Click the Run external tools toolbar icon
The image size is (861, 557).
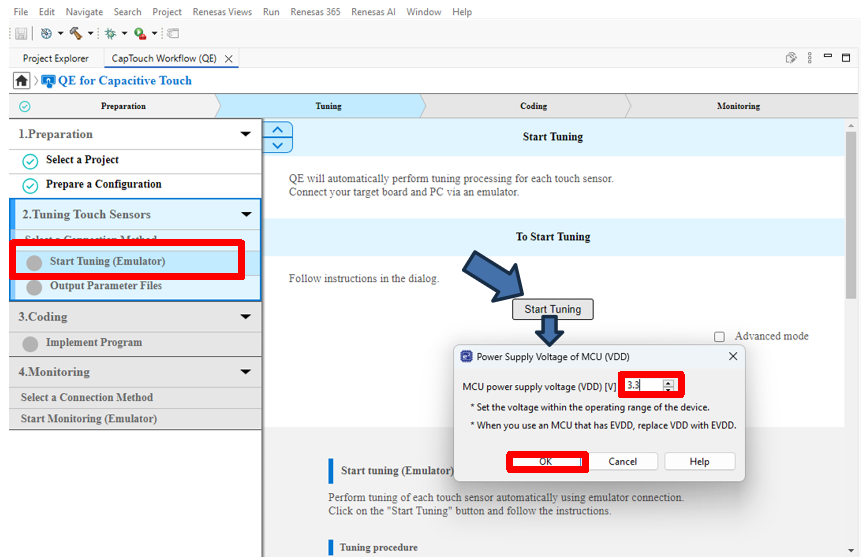tap(140, 34)
